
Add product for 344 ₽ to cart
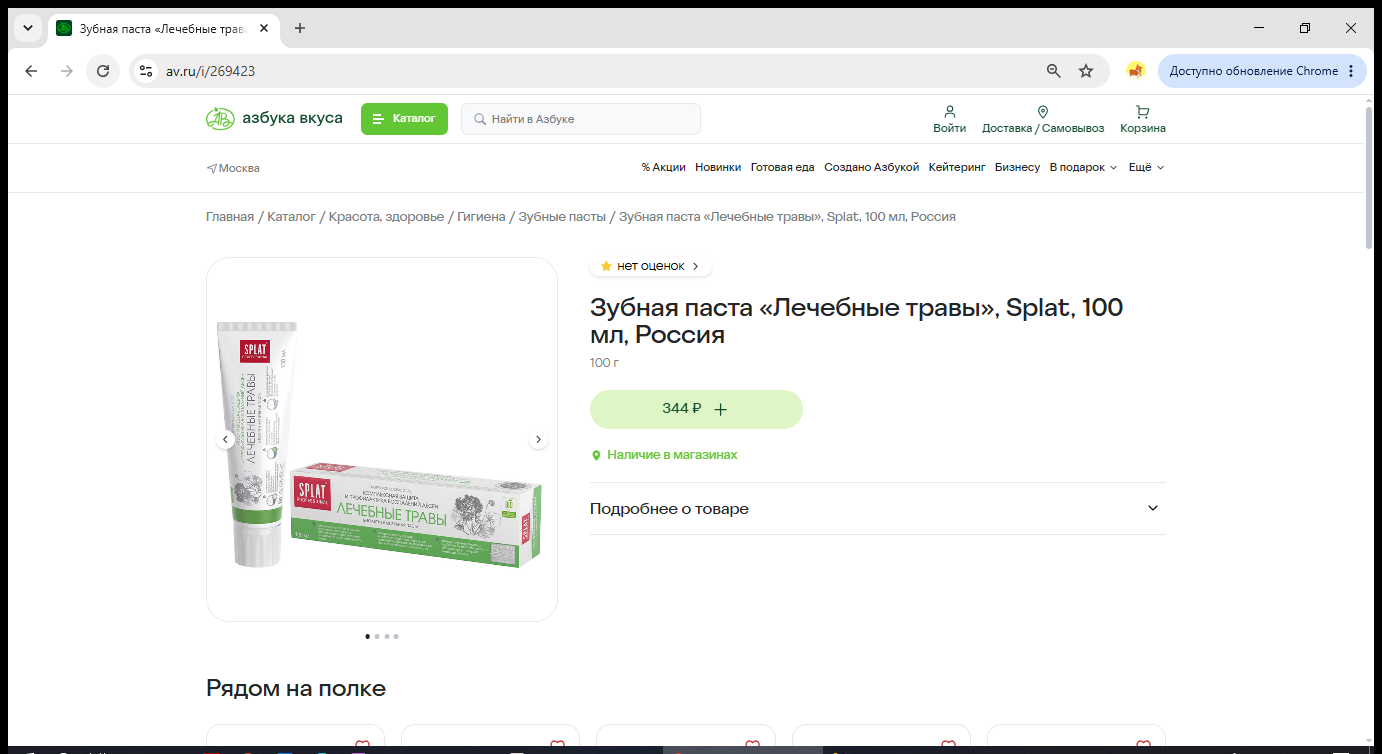[x=696, y=409]
